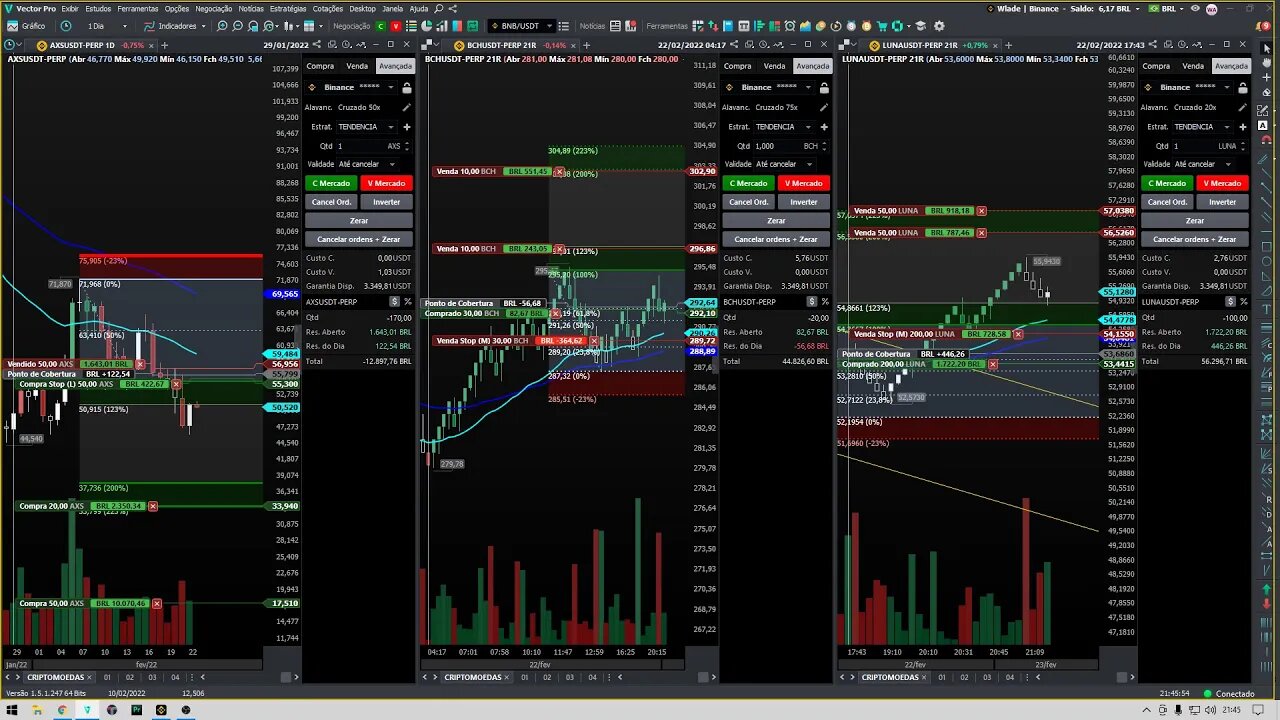The height and width of the screenshot is (720, 1280).
Task: Click the lock icon in the BCHUSDT order panel
Action: click(x=824, y=87)
